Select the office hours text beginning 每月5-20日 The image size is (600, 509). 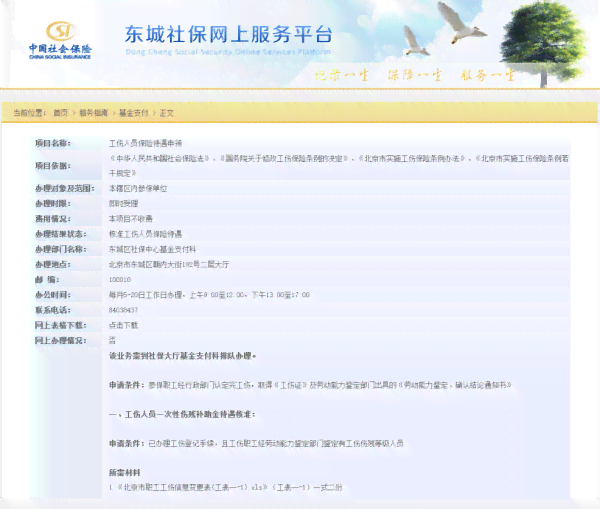209,295
